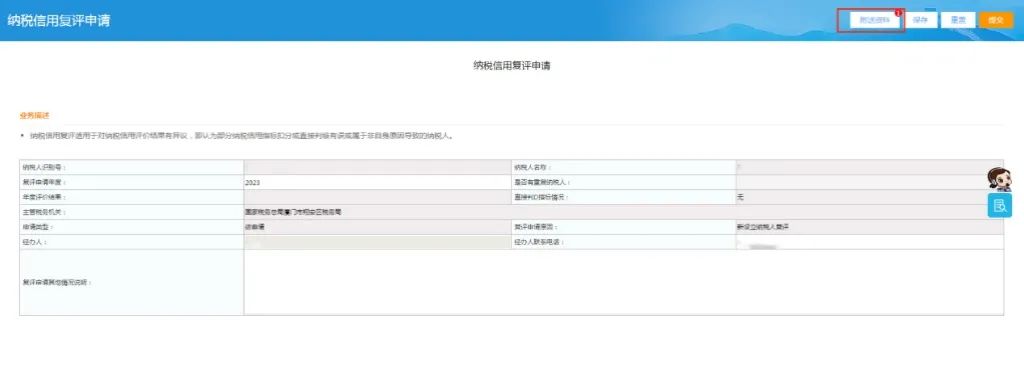
Task: Click the 是否有重新纳税人 value field
Action: [x=869, y=182]
